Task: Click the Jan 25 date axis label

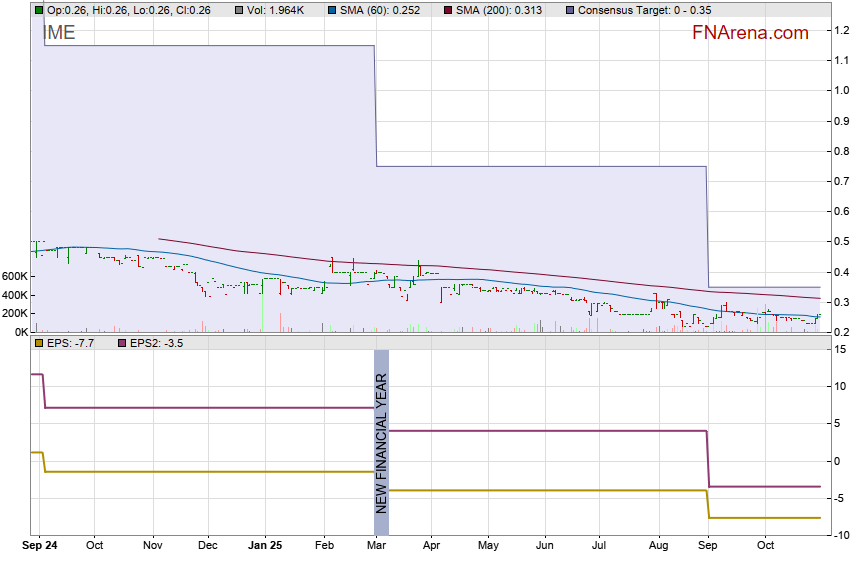Action: coord(265,547)
